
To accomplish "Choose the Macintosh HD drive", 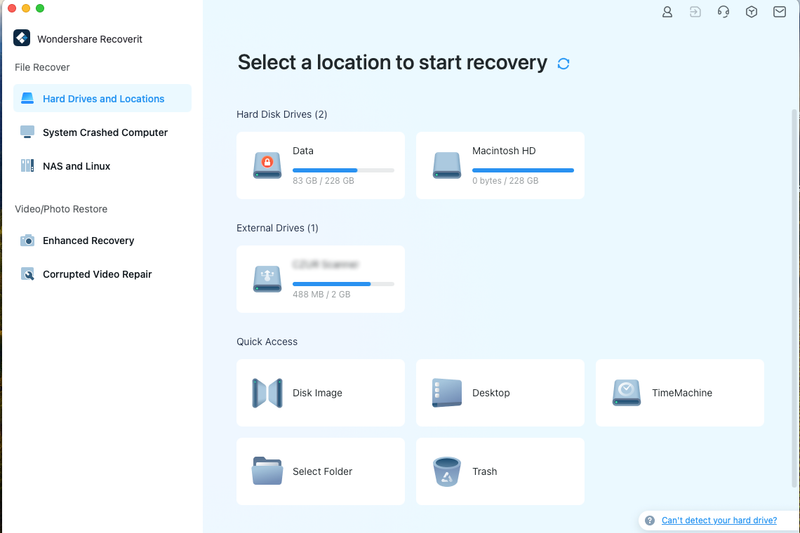I will tap(500, 165).
